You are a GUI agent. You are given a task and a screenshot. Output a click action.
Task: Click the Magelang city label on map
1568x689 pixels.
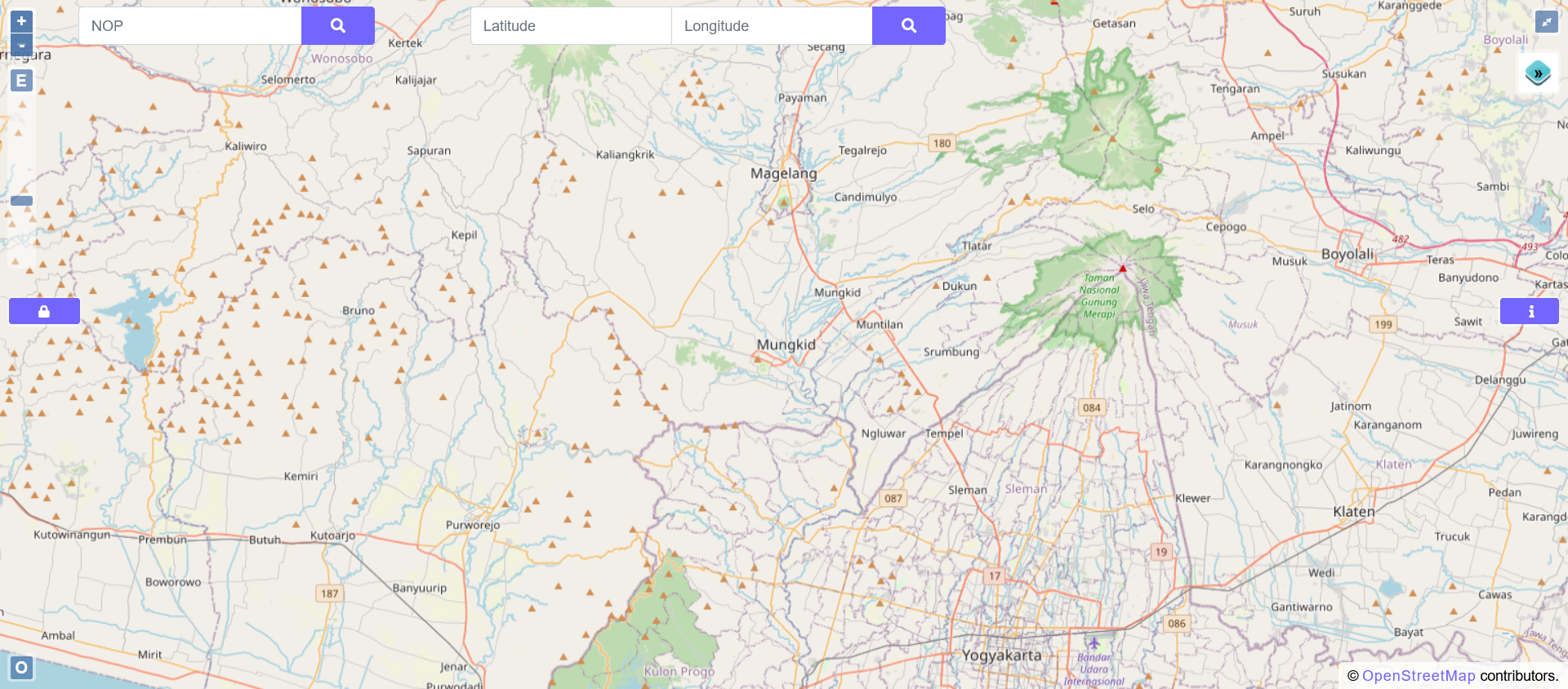[x=783, y=173]
